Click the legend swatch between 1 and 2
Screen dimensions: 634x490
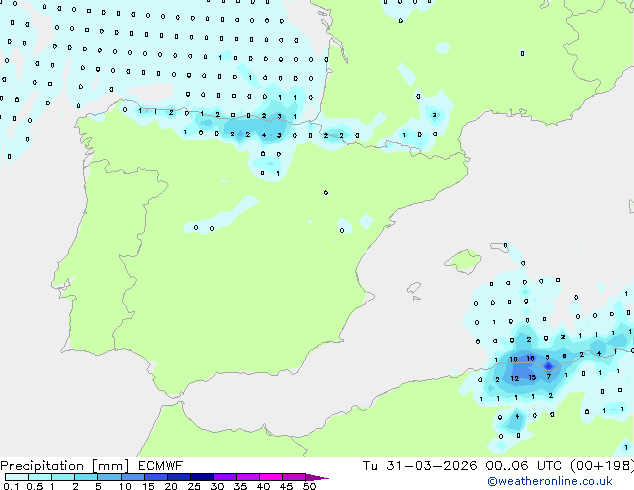click(63, 477)
